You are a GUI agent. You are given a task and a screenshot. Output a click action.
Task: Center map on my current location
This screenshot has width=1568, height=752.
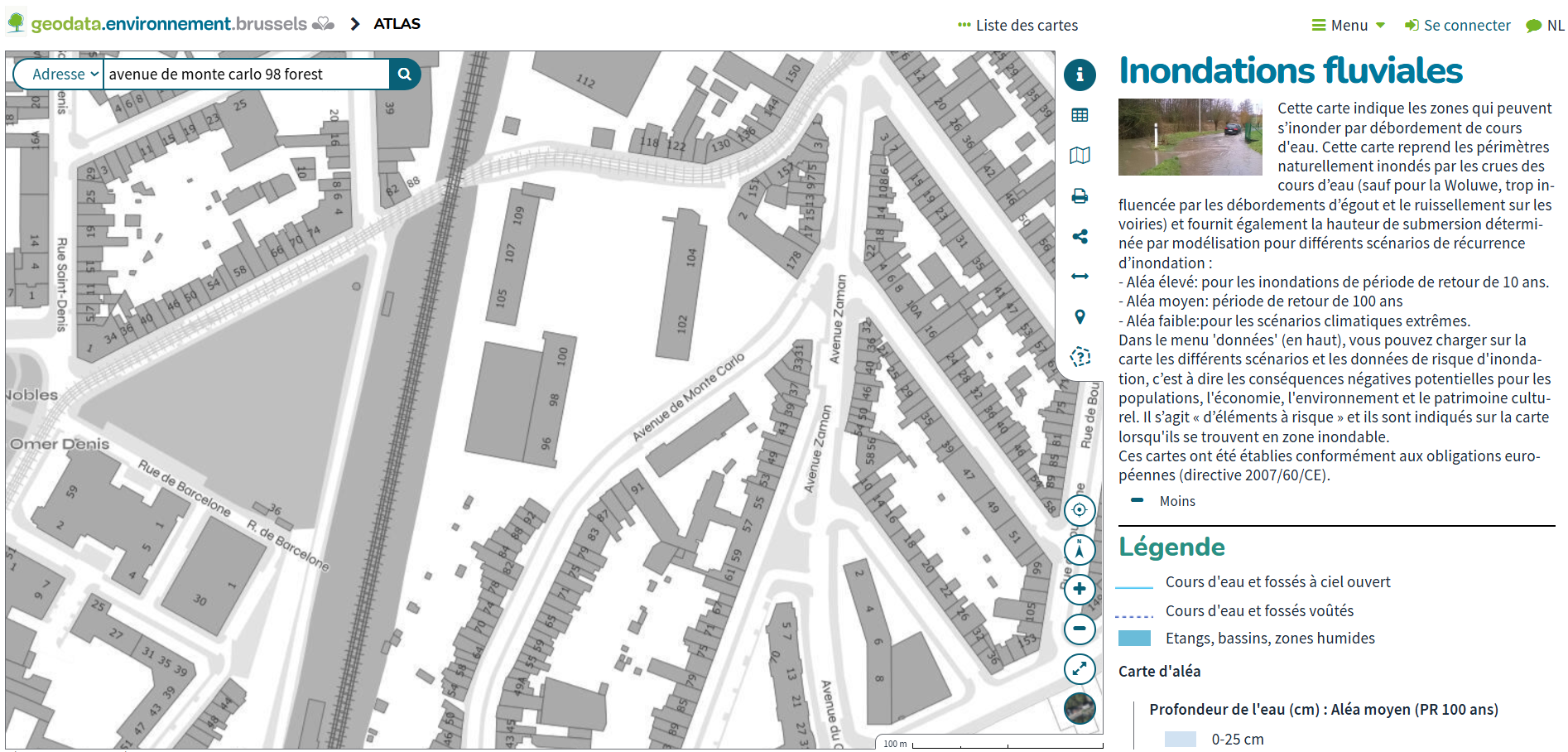coord(1080,510)
